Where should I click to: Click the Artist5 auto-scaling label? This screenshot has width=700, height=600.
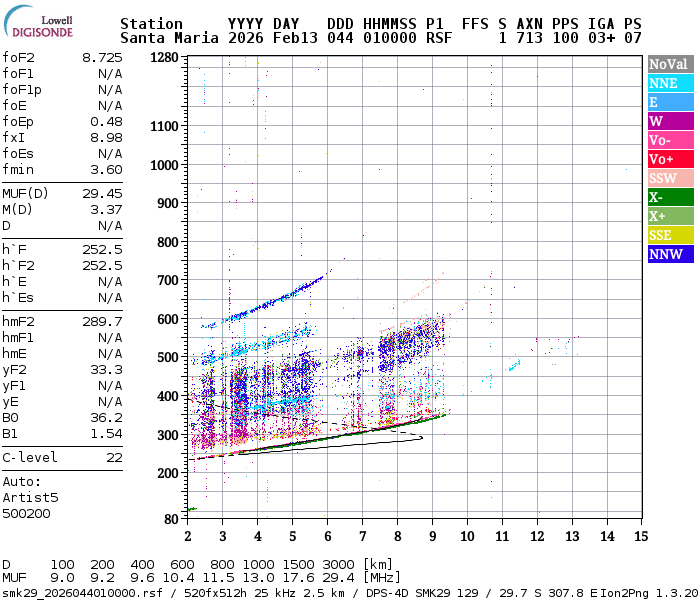(30, 497)
